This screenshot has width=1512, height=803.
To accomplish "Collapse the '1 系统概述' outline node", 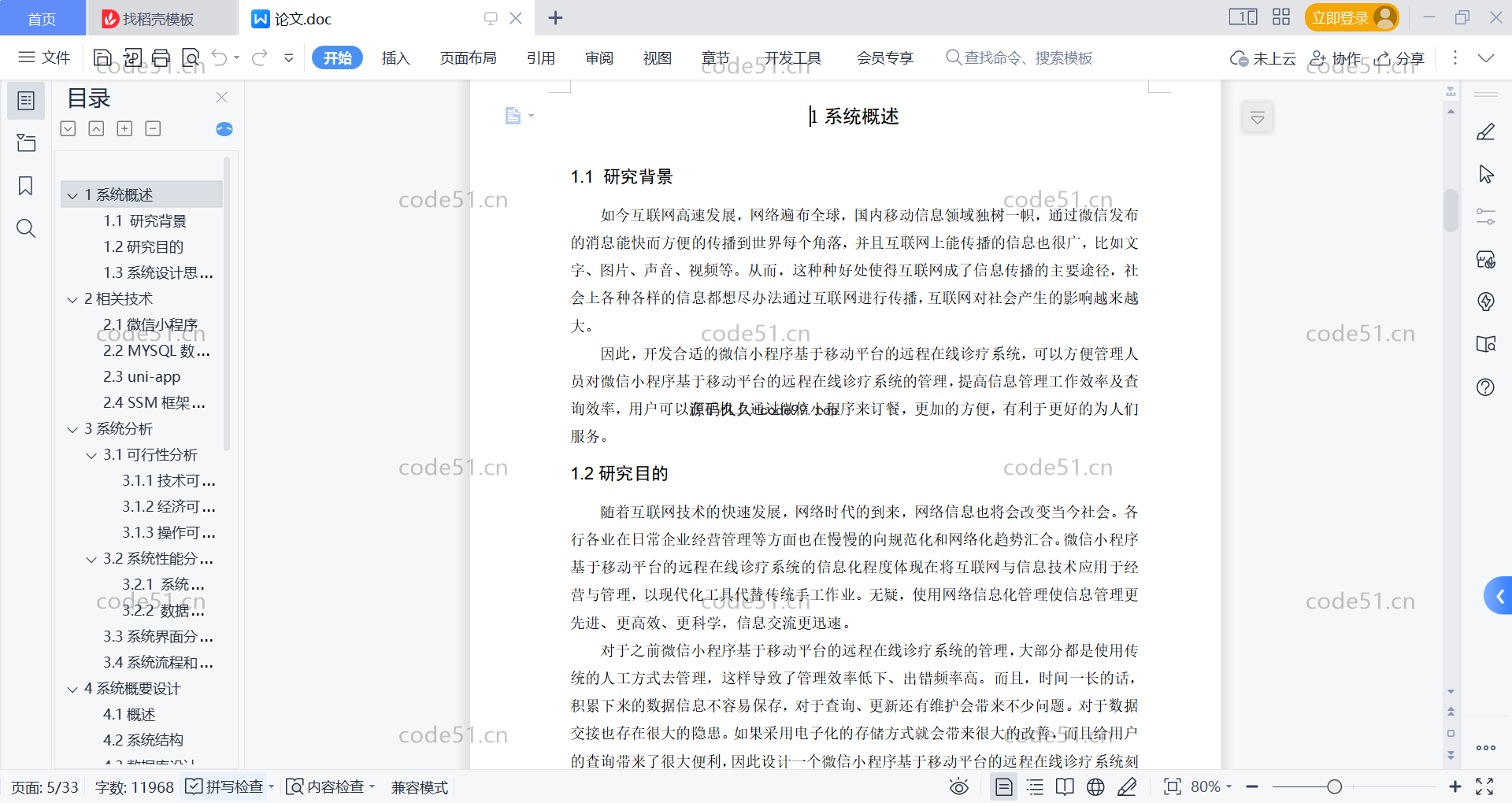I will pyautogui.click(x=72, y=195).
